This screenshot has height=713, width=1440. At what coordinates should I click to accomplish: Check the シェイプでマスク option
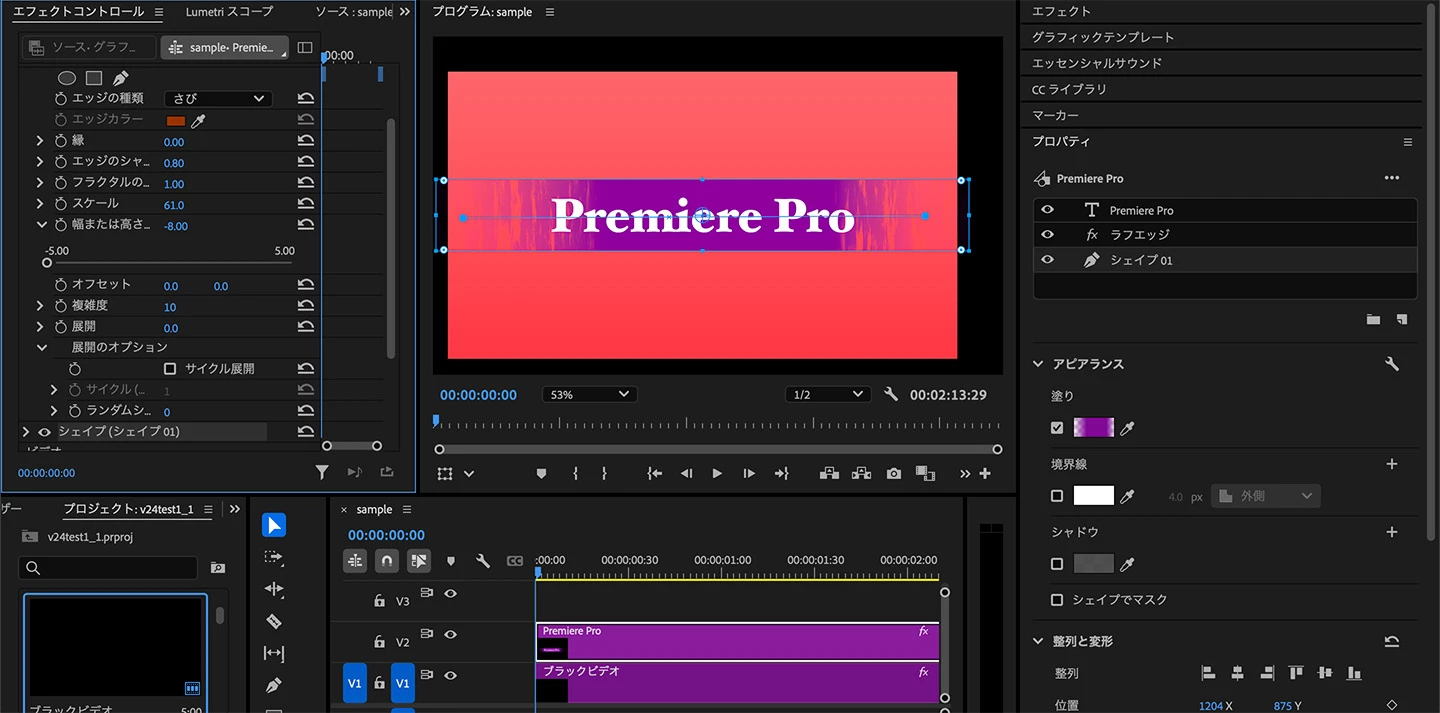[1057, 600]
